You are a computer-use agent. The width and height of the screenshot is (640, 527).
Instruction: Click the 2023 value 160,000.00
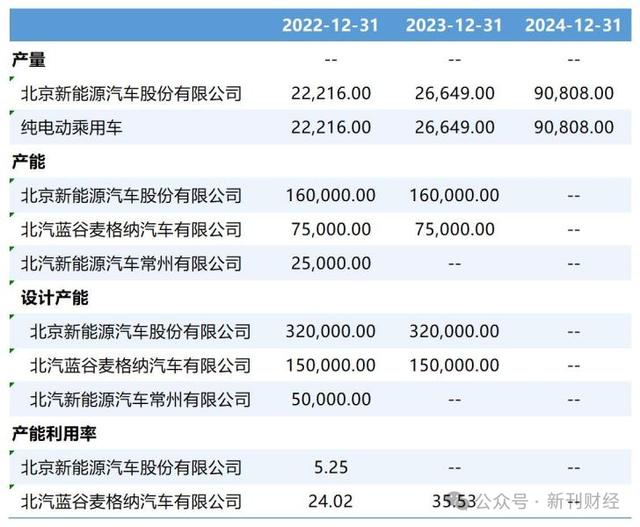pyautogui.click(x=454, y=196)
